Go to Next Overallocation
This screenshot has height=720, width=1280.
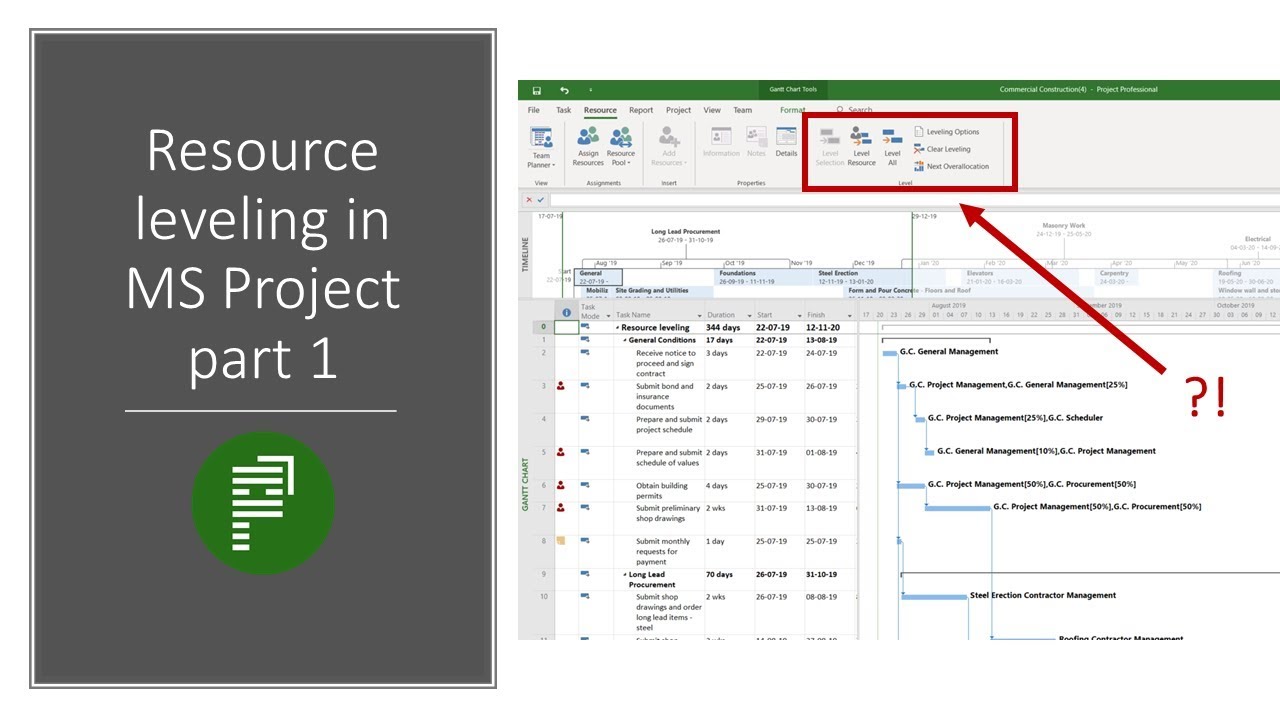click(951, 166)
